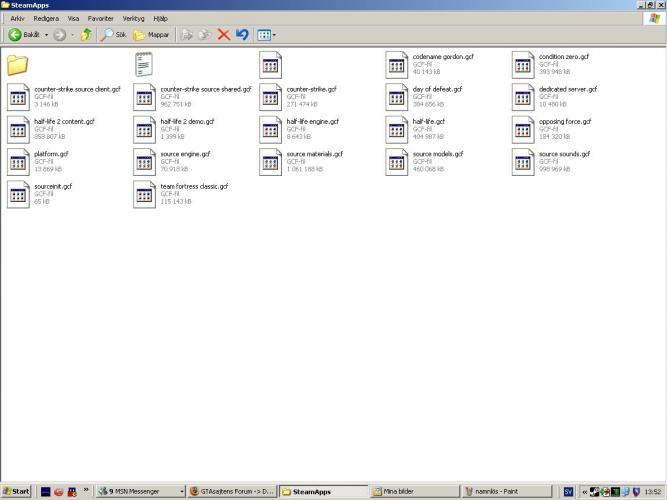Expand the Forward button history arrow
Viewport: 667px width, 500px height.
pos(73,34)
